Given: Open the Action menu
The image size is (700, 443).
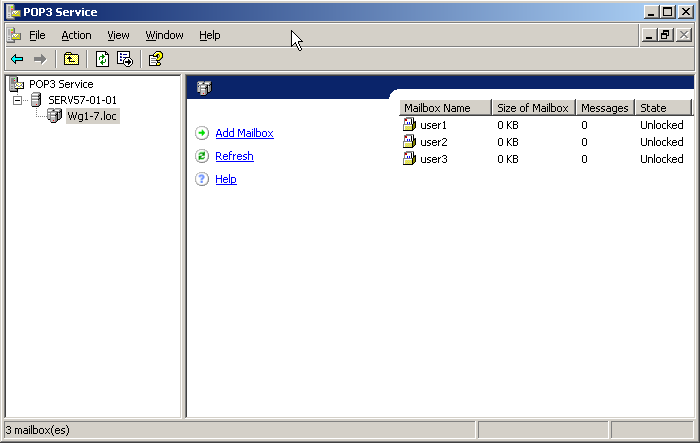Looking at the screenshot, I should click(x=76, y=35).
